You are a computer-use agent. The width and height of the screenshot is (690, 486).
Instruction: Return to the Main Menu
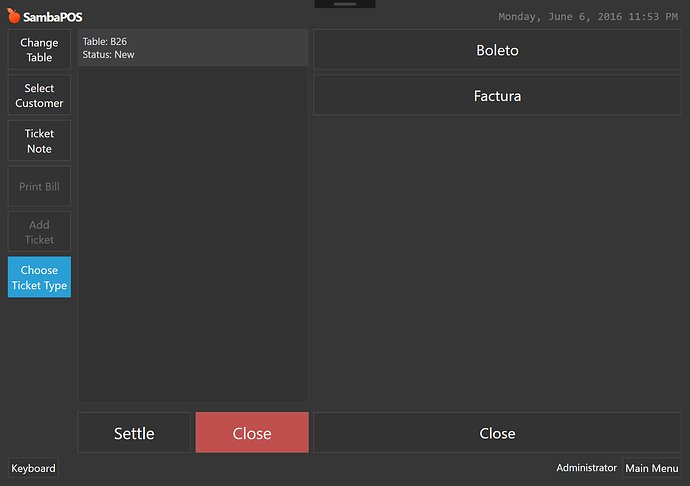pos(652,468)
